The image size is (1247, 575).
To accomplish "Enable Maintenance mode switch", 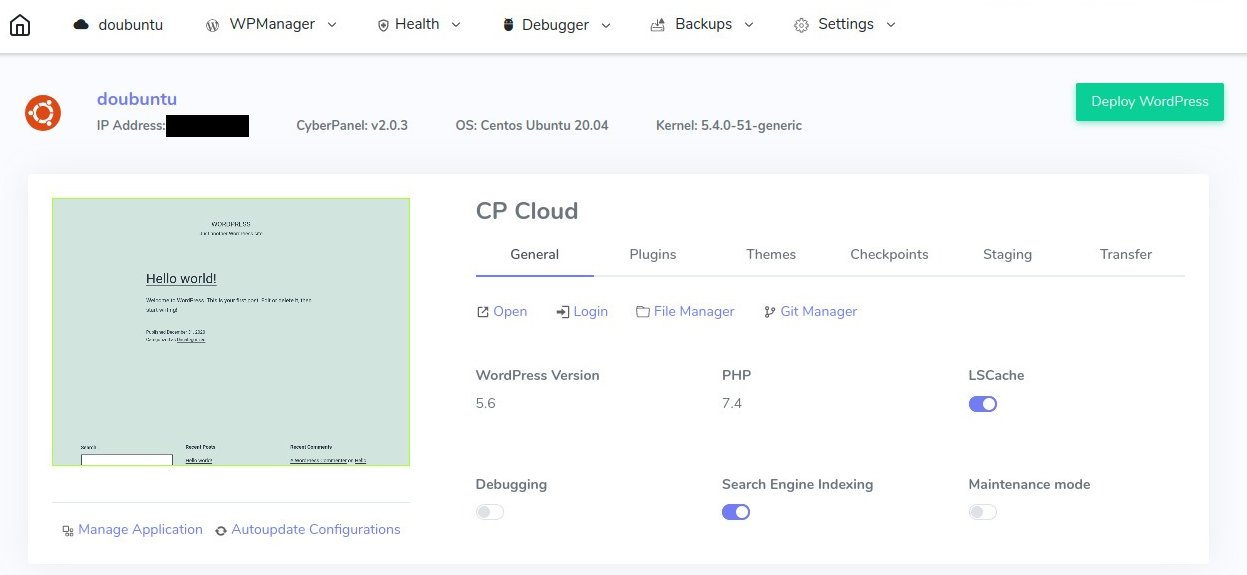I will coord(983,512).
